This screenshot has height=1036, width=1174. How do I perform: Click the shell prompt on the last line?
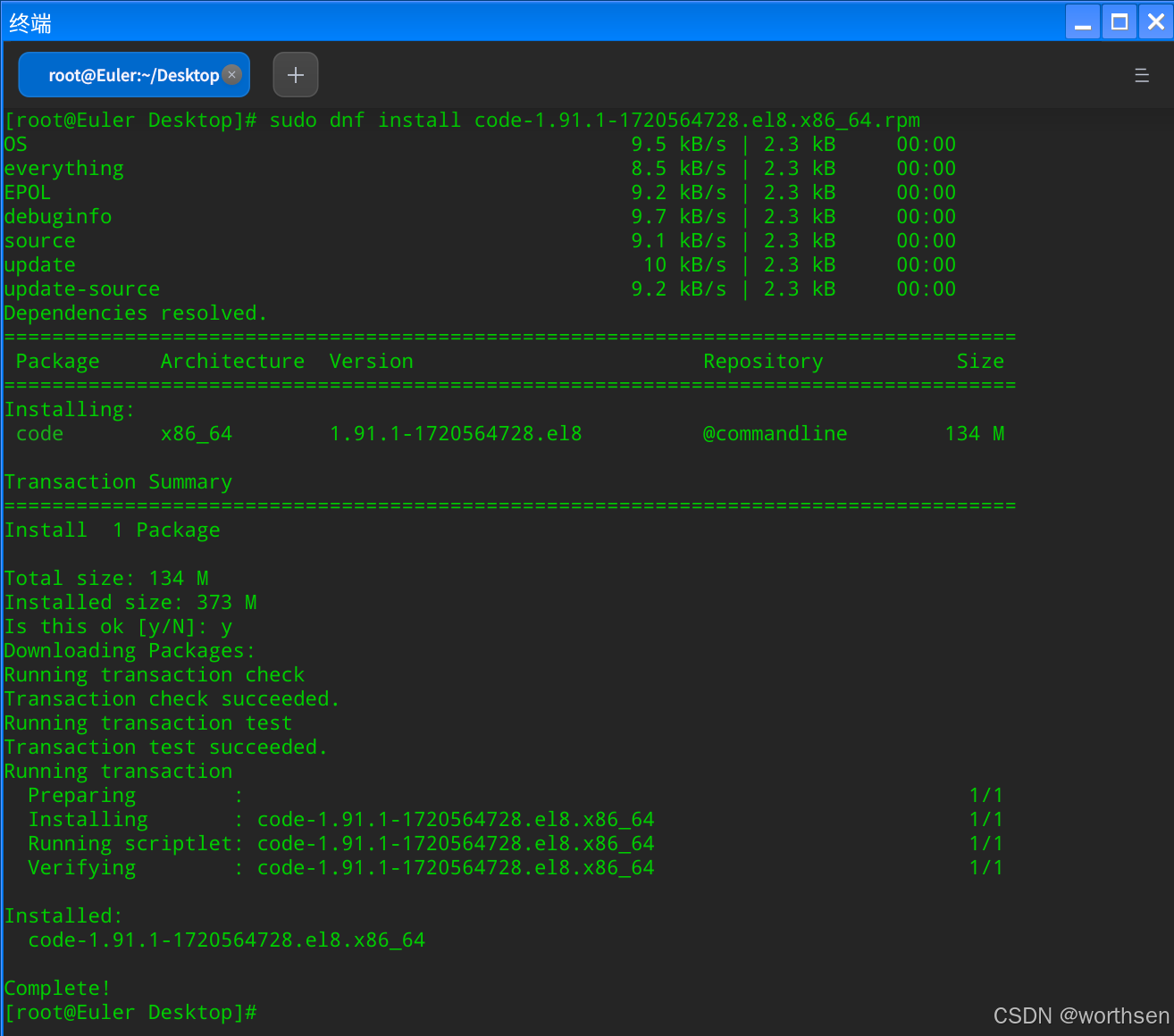[130, 1012]
